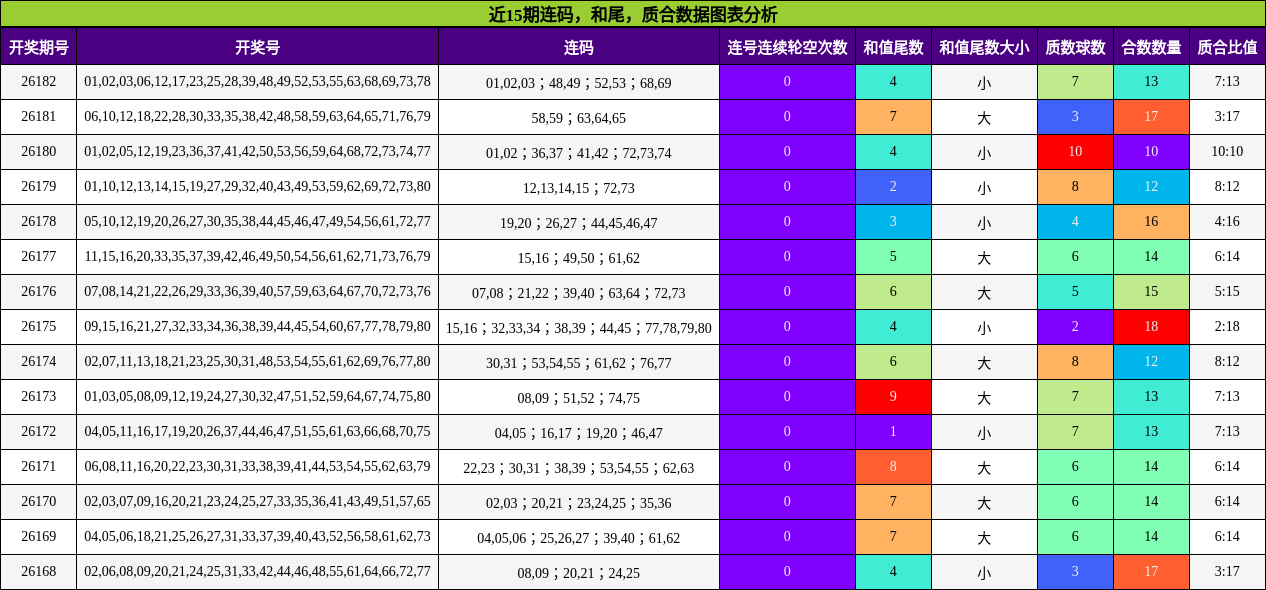
Task: Click the 和值尾数 column header
Action: [893, 47]
